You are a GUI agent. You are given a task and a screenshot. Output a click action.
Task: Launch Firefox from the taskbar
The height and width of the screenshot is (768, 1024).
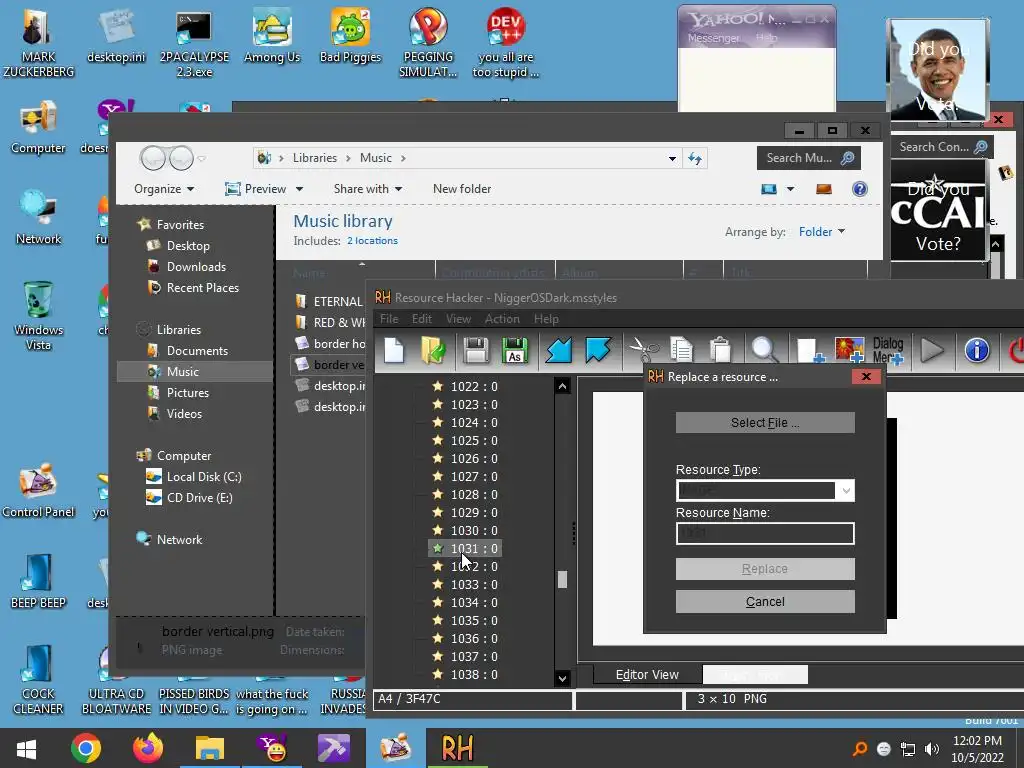click(148, 748)
